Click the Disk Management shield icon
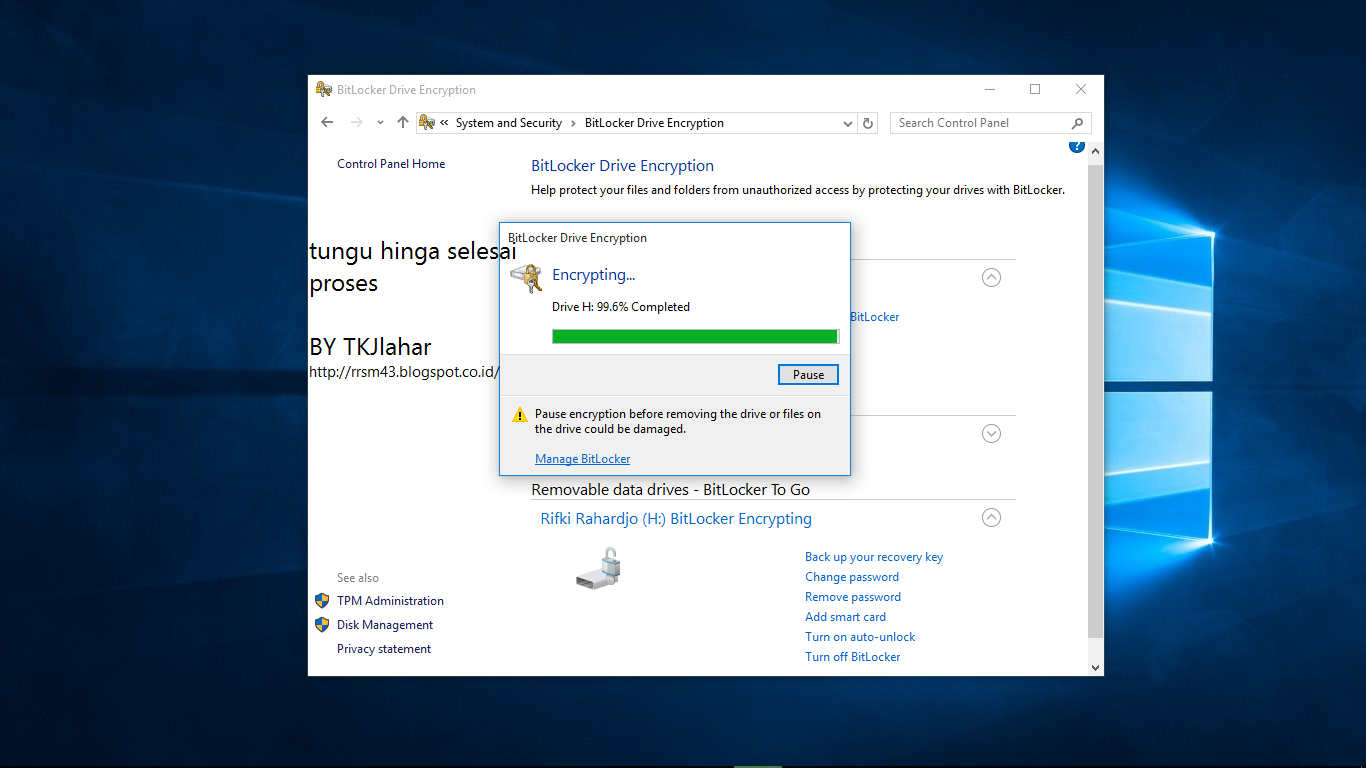 pyautogui.click(x=322, y=625)
